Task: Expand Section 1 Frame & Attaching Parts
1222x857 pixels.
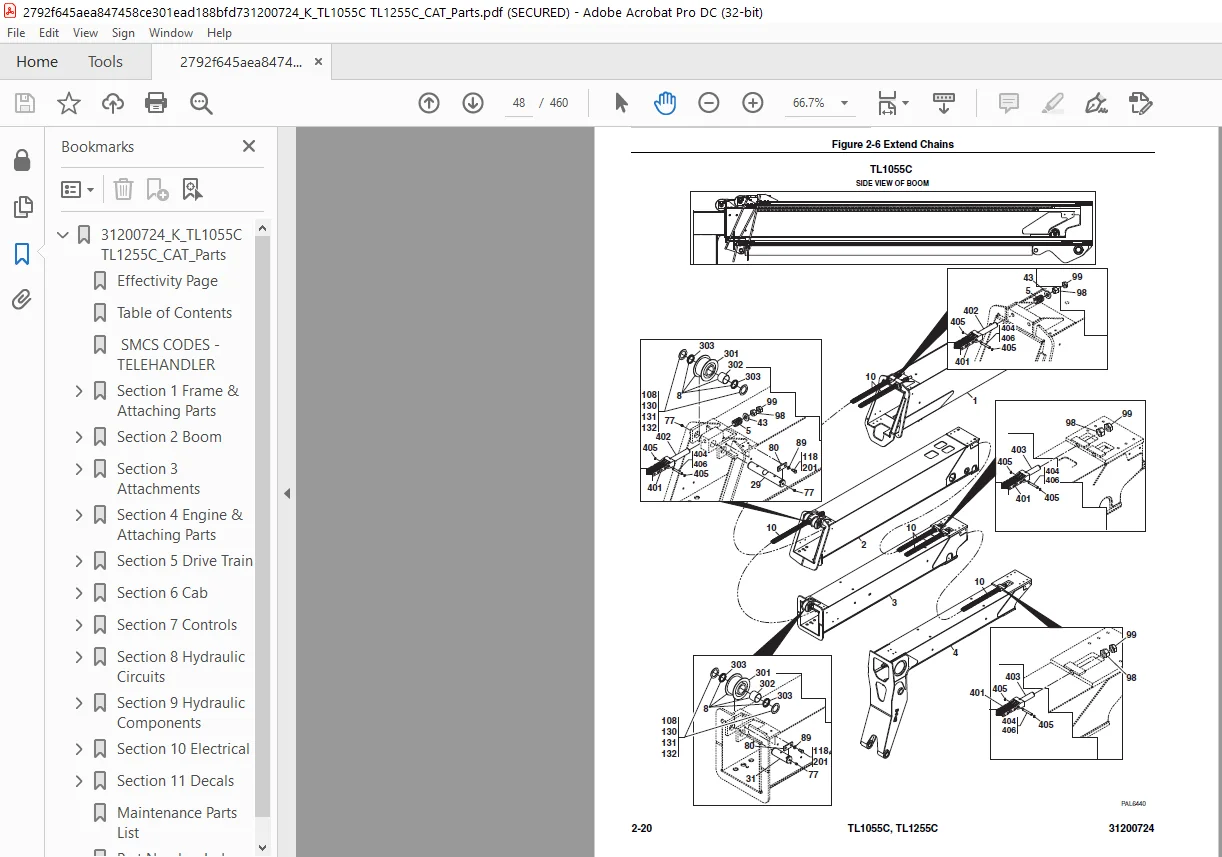Action: coord(79,391)
